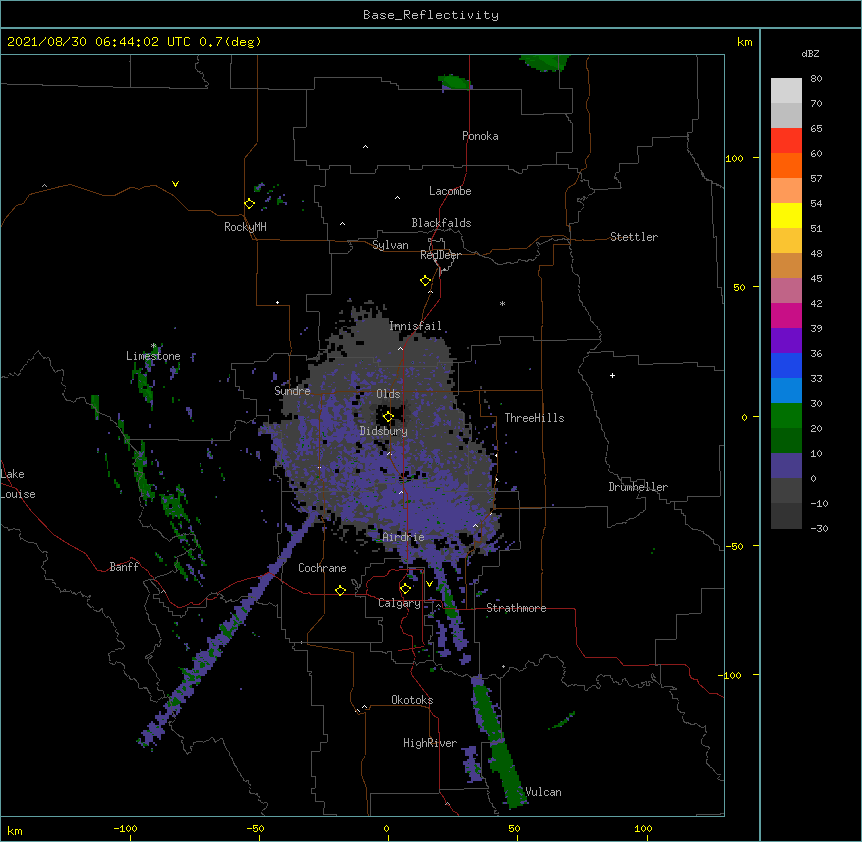The image size is (862, 842).
Task: Click the -100 tick on the bottom axis
Action: [x=125, y=828]
